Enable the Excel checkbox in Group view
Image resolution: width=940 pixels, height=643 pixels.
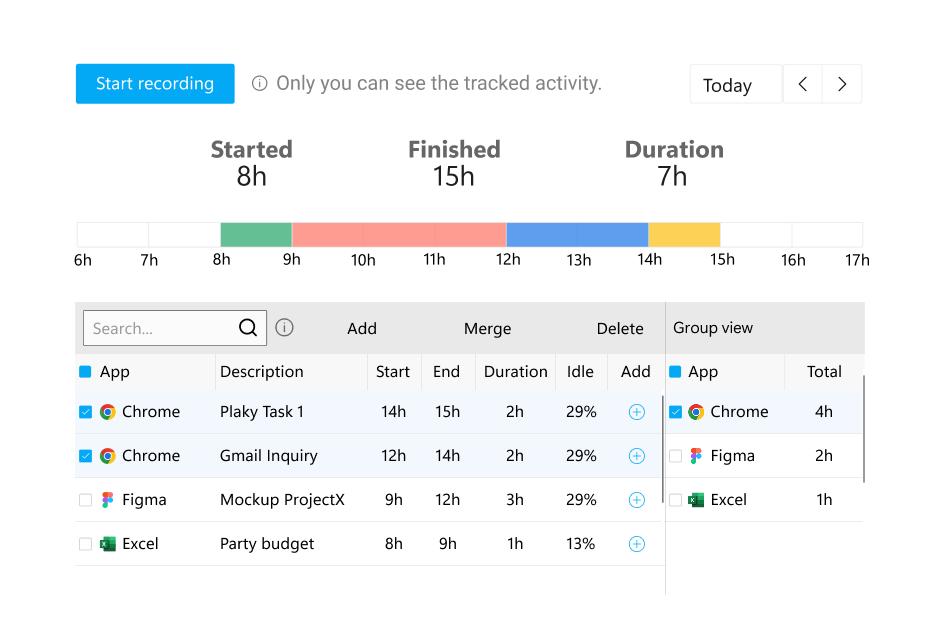(677, 499)
